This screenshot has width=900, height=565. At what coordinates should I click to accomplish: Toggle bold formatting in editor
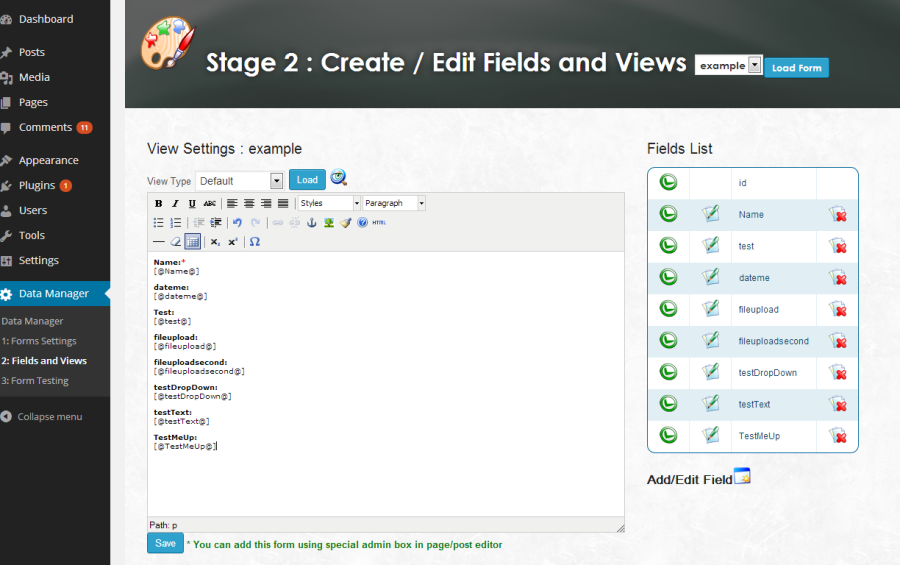click(x=158, y=203)
